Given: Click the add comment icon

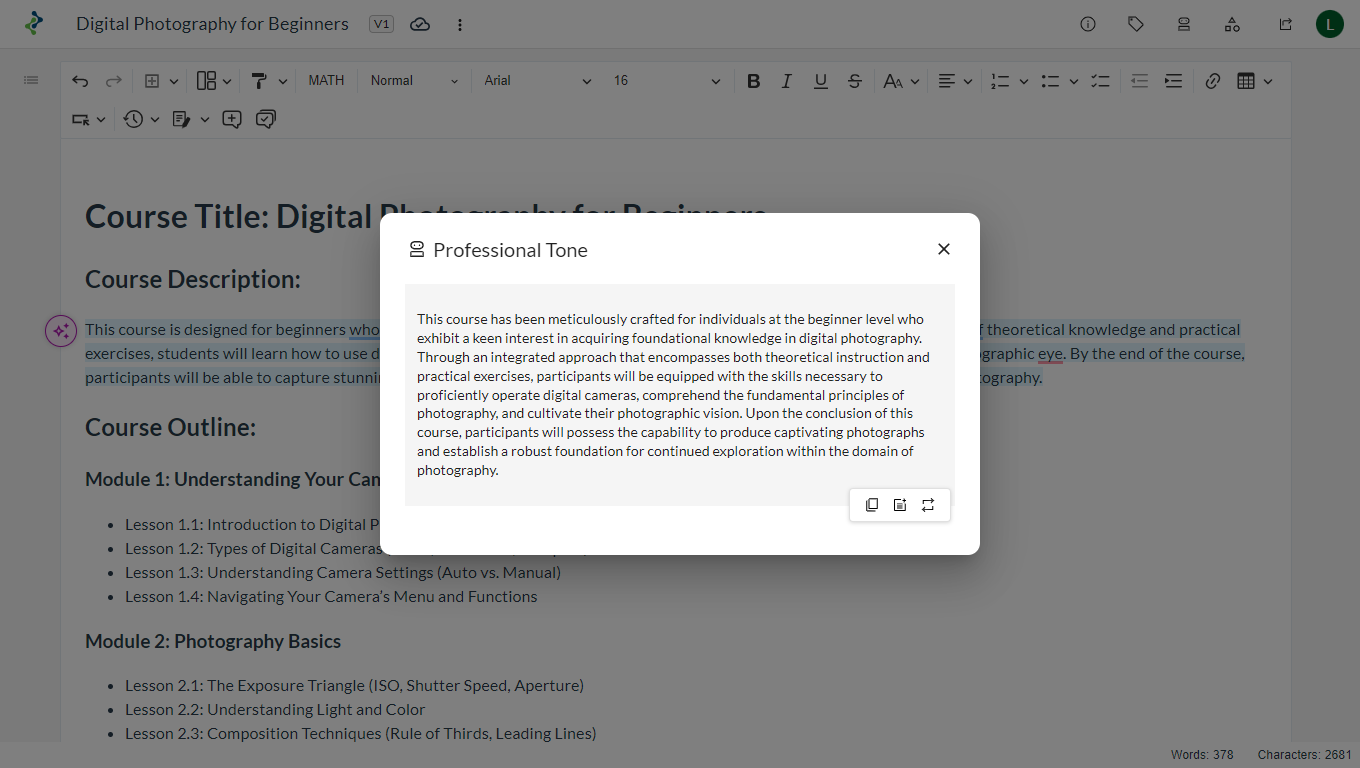Looking at the screenshot, I should pos(232,119).
